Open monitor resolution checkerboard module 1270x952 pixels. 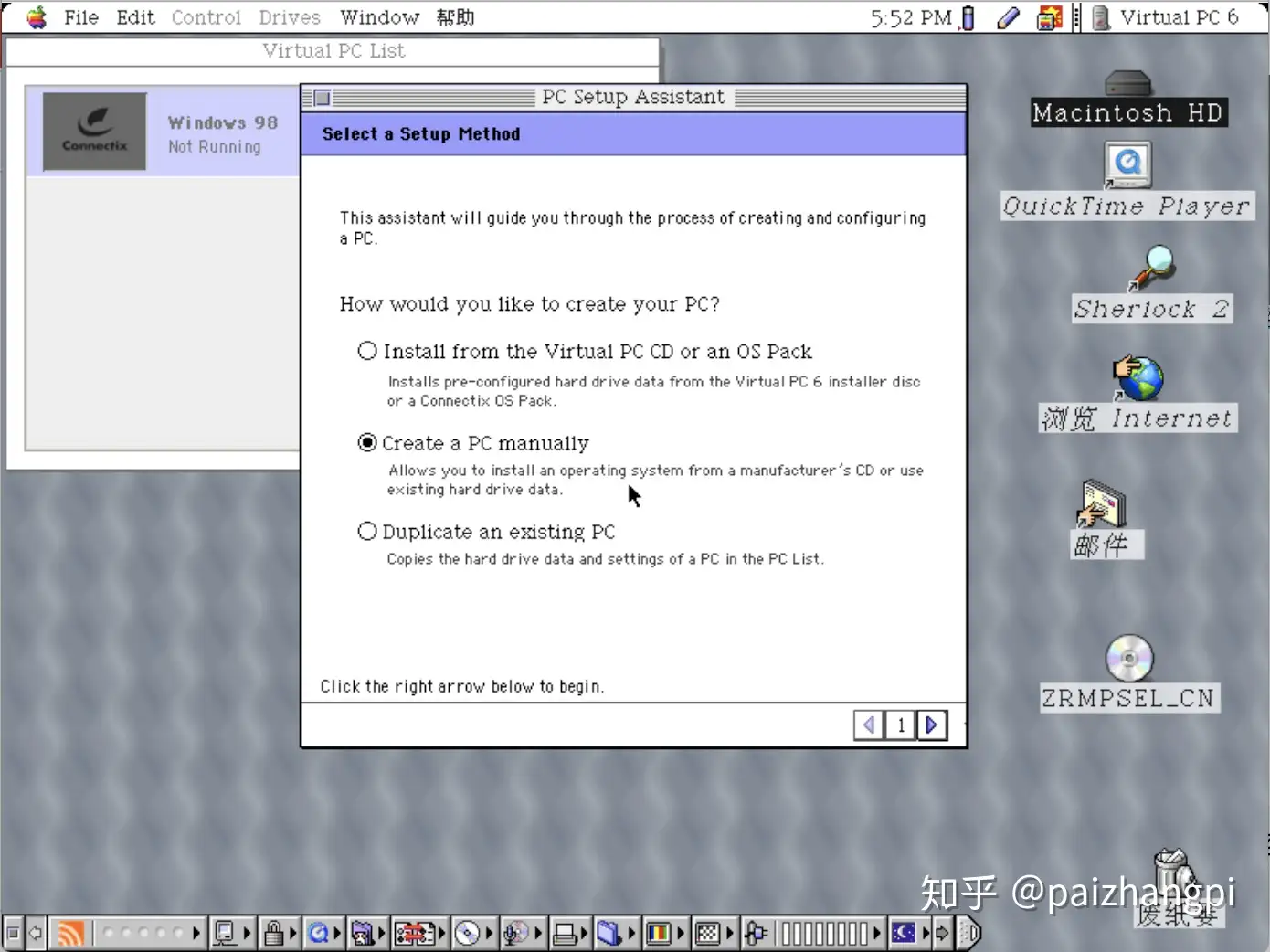point(707,933)
